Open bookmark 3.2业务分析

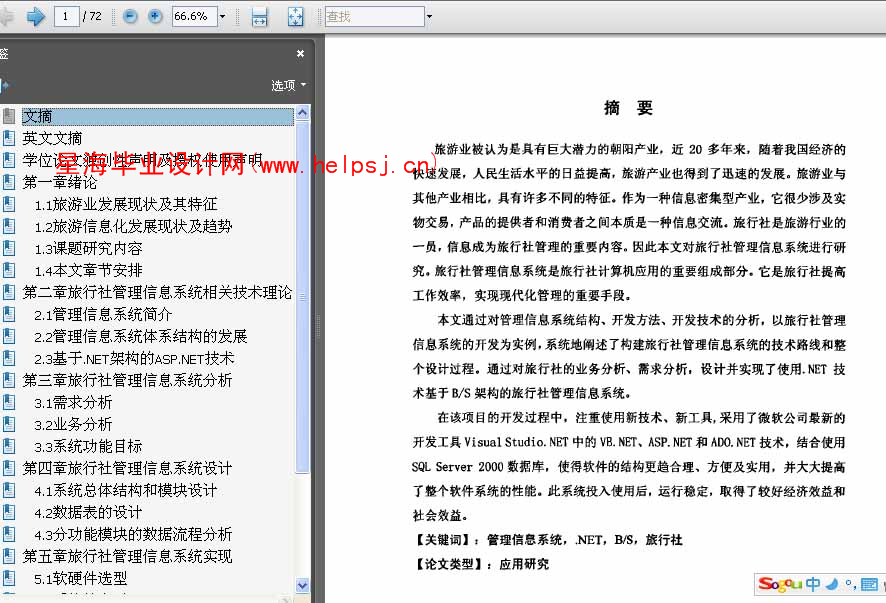coord(73,425)
